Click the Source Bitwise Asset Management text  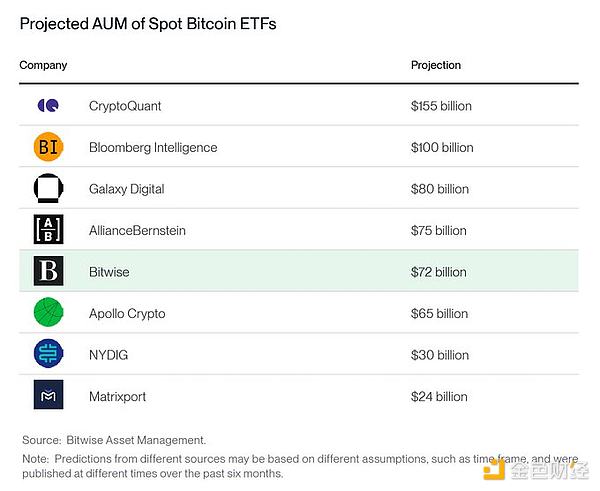pyautogui.click(x=117, y=439)
